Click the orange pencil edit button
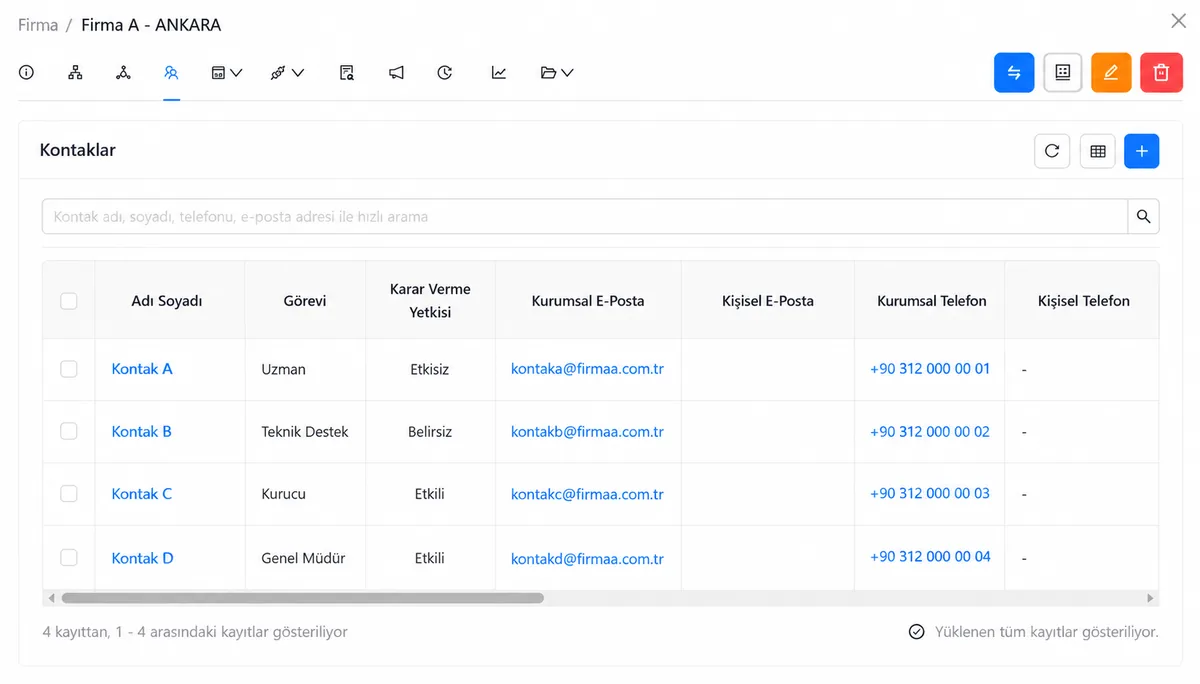The height and width of the screenshot is (684, 1200). [x=1111, y=73]
